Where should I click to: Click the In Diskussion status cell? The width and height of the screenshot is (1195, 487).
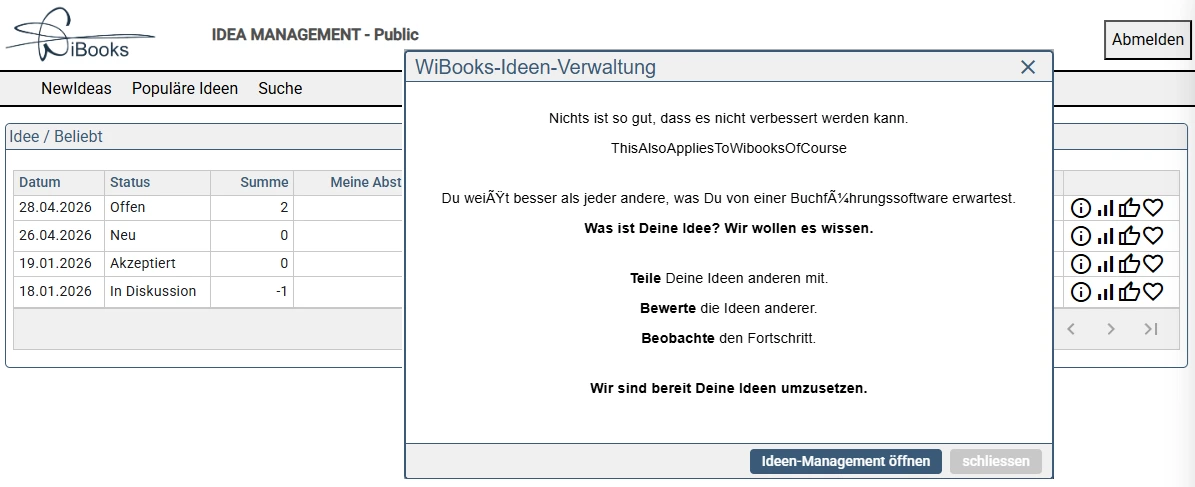pos(157,291)
